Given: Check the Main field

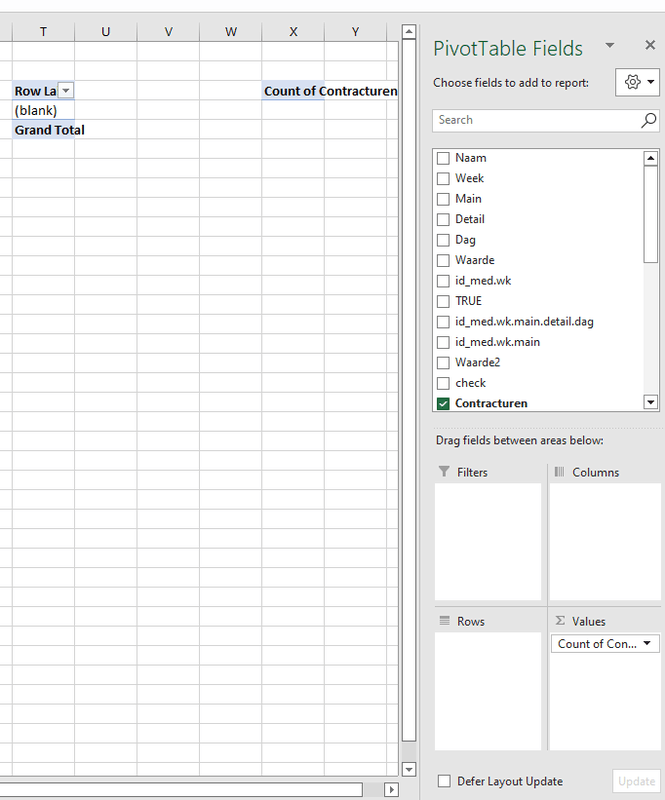Looking at the screenshot, I should pyautogui.click(x=443, y=199).
